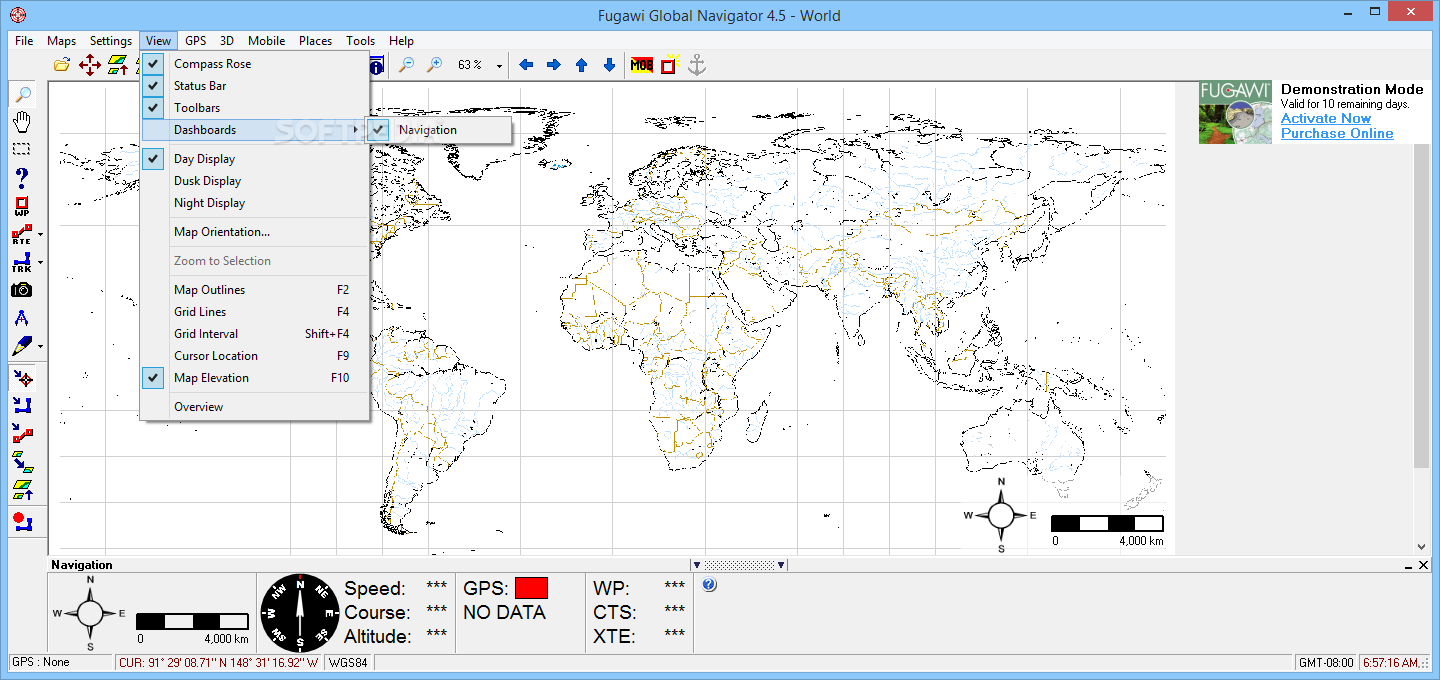The image size is (1440, 680).
Task: Click the Activate Now link
Action: [x=1326, y=119]
